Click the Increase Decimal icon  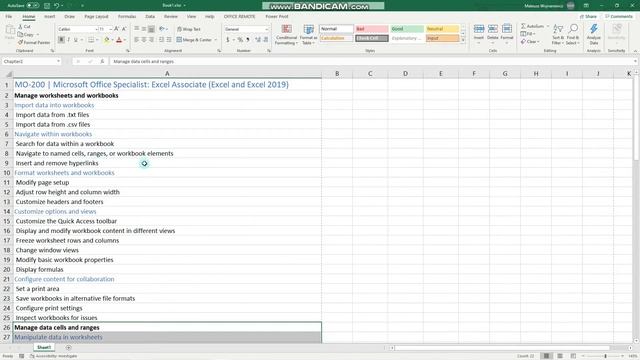[258, 40]
